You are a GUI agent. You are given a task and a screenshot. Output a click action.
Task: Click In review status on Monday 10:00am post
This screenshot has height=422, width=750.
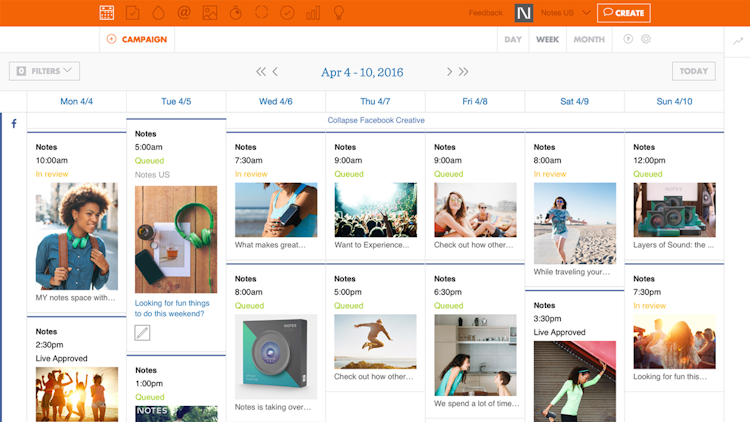(52, 174)
